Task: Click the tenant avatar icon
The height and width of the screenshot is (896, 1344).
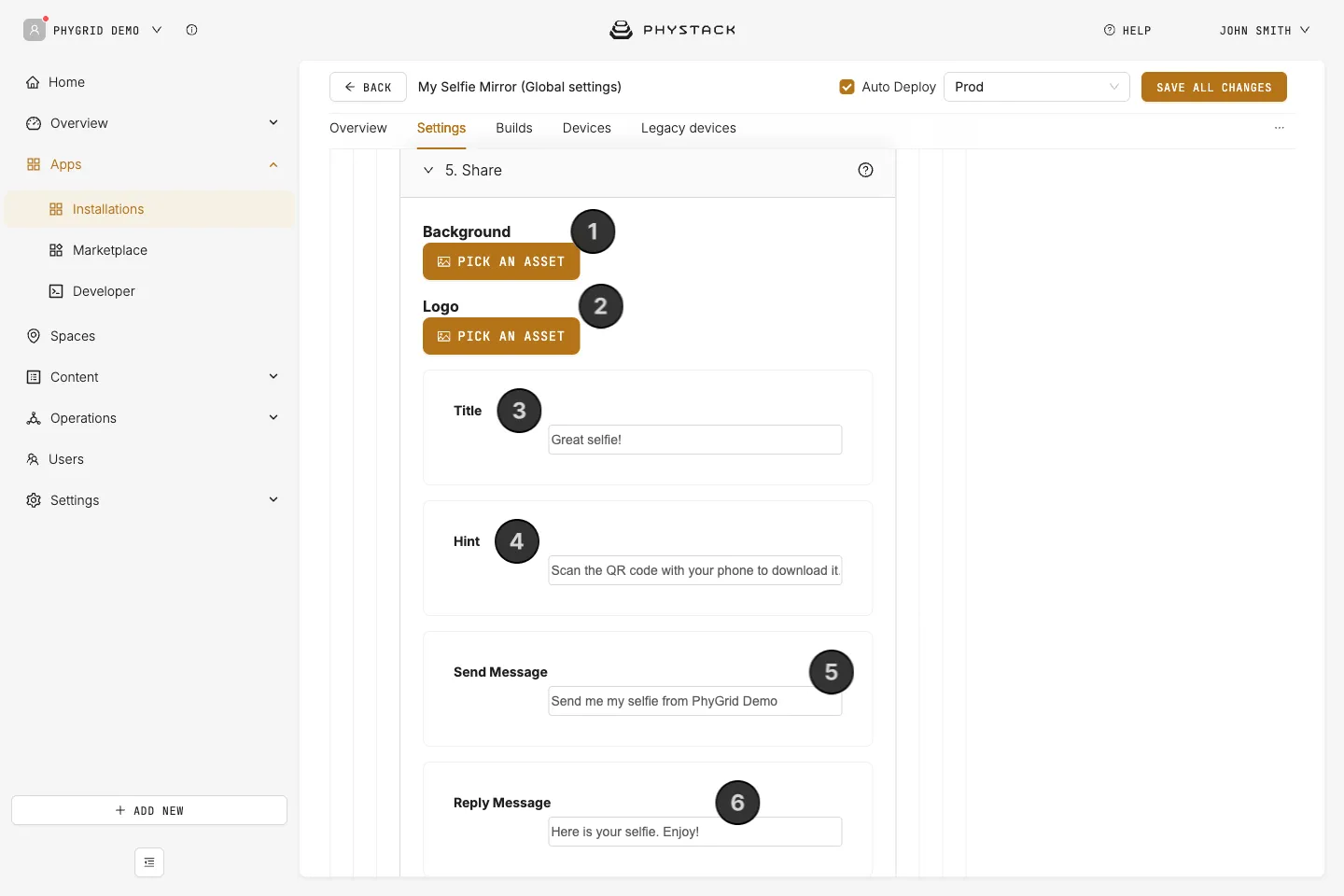Action: click(x=35, y=30)
